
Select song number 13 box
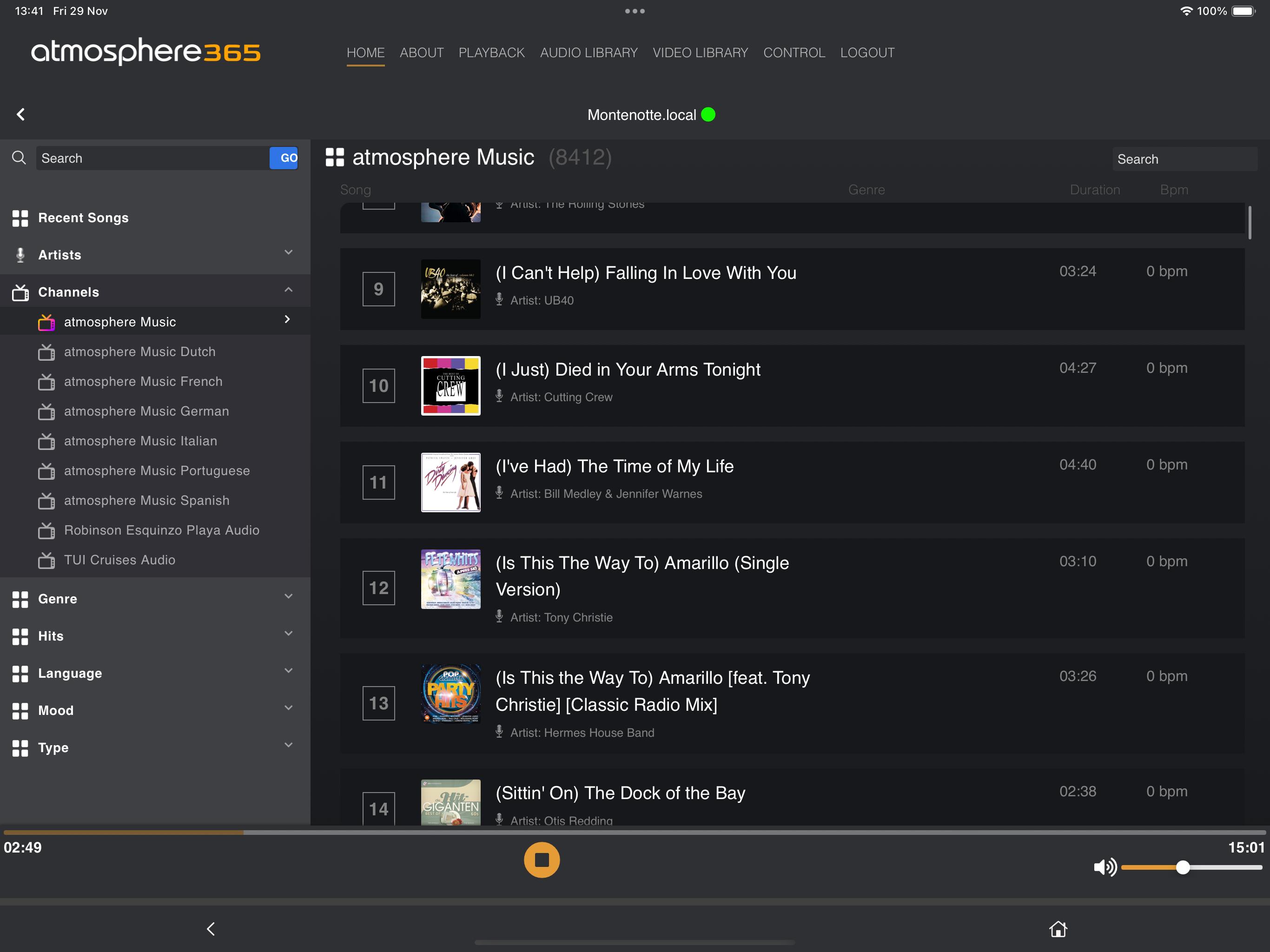tap(379, 703)
